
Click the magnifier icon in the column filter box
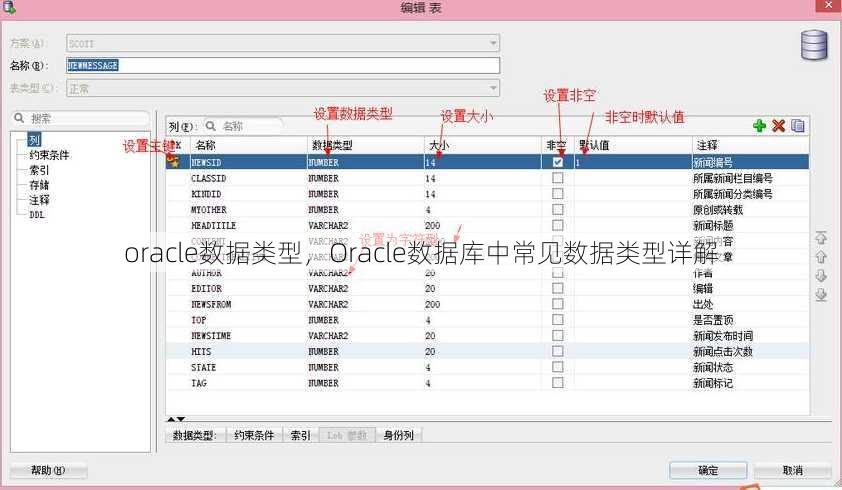210,126
